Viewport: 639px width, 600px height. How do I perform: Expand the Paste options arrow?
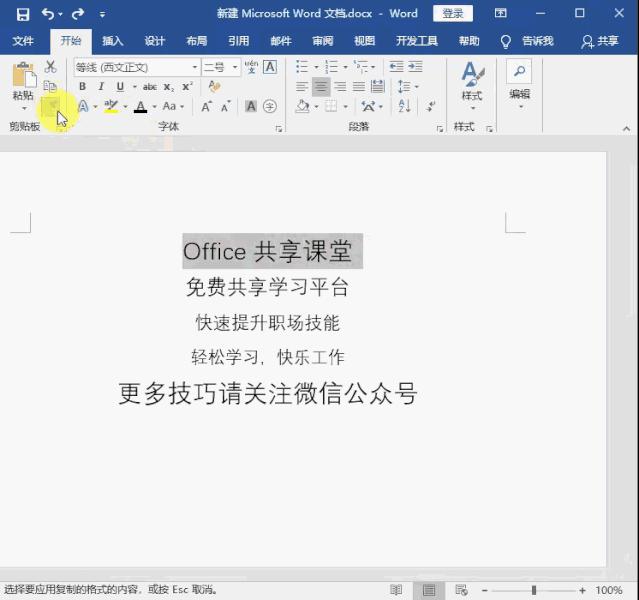24,108
